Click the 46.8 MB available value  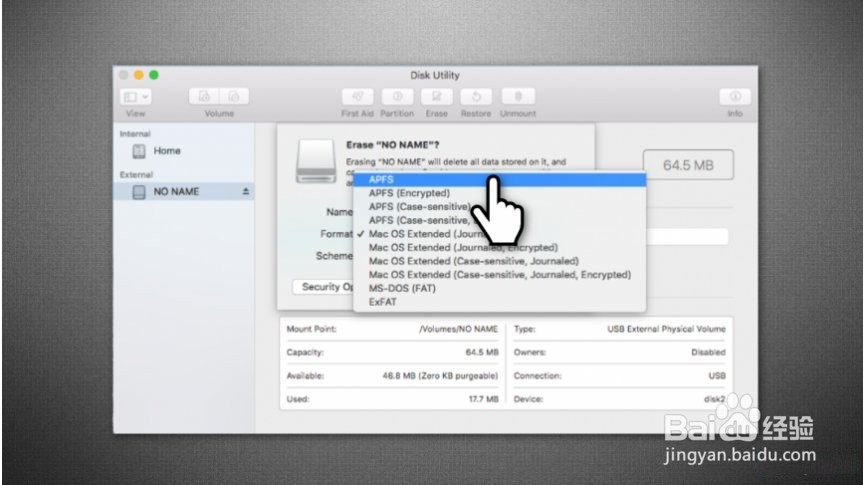(x=440, y=376)
